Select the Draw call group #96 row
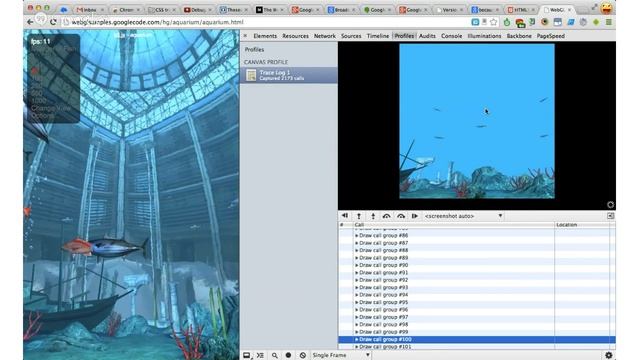 tap(477, 310)
